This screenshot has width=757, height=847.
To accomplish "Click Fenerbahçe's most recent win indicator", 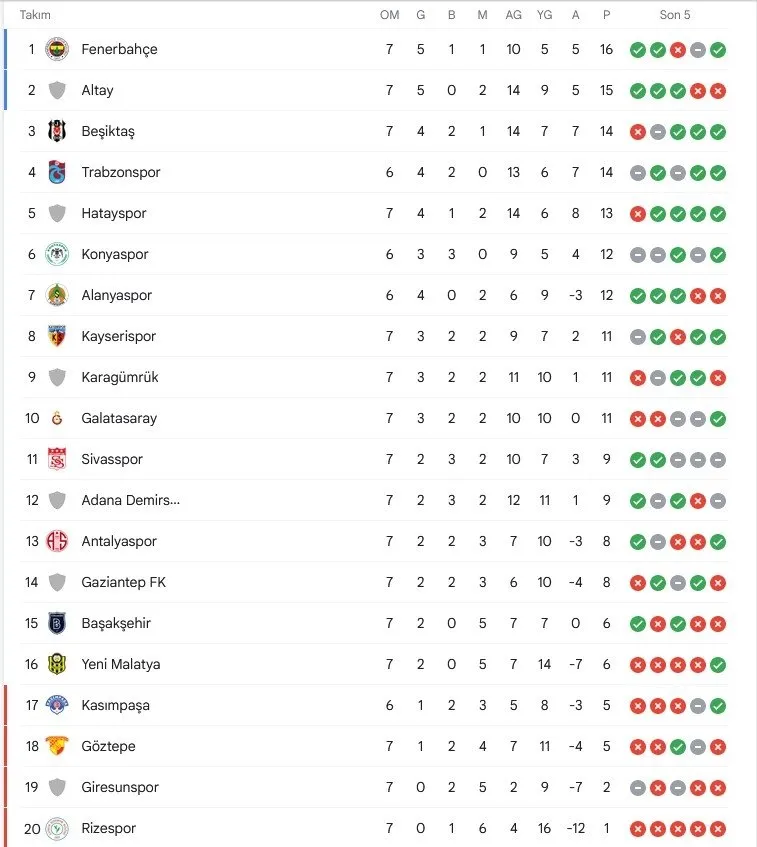I will click(x=718, y=50).
